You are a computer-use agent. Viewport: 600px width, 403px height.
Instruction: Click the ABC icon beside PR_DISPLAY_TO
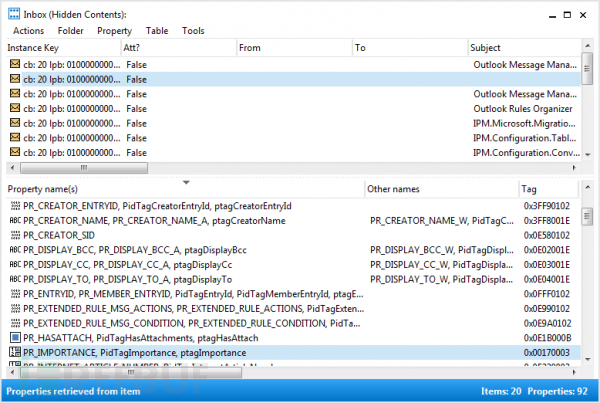(14, 279)
